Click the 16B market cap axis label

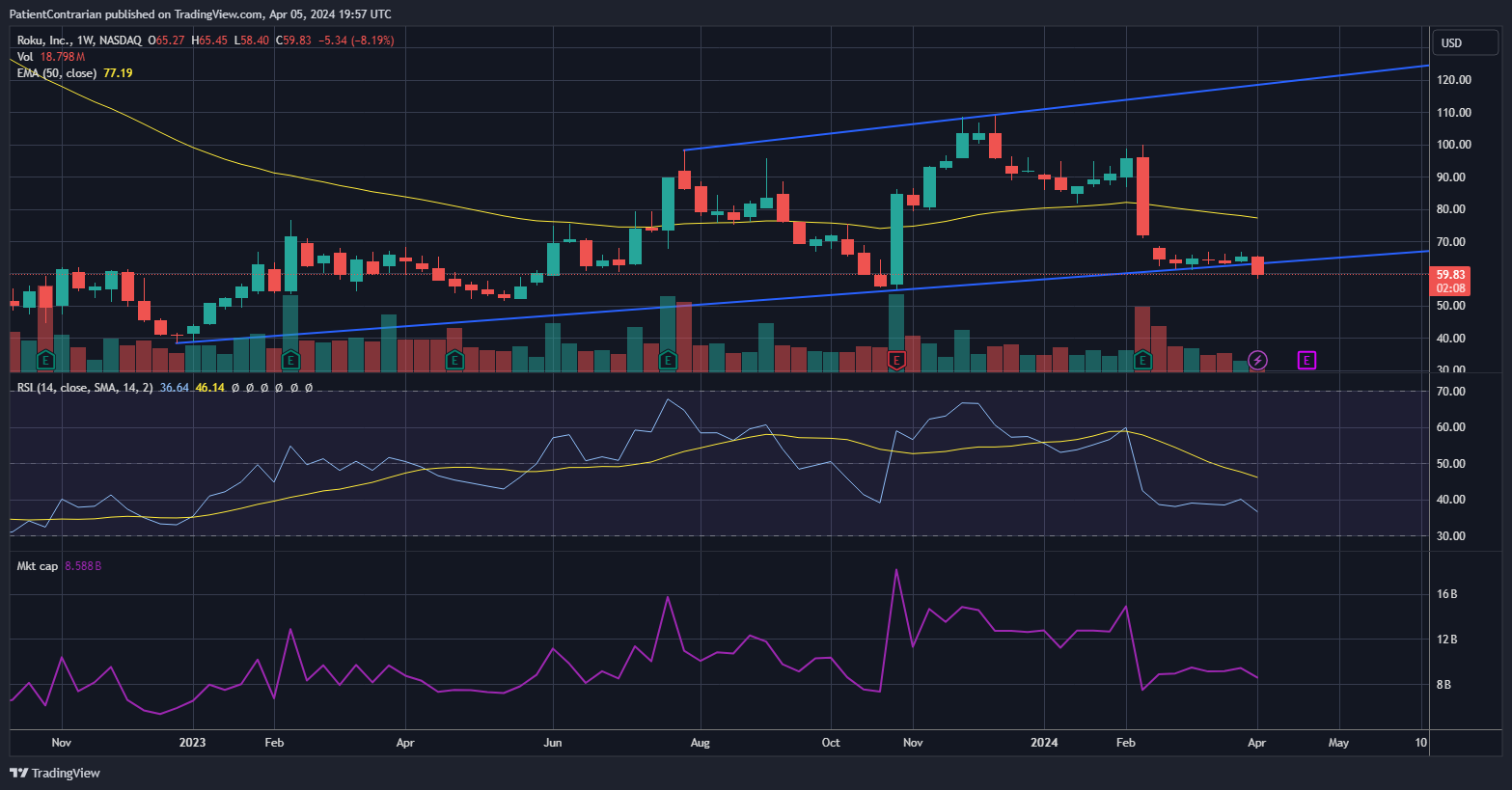pyautogui.click(x=1446, y=594)
